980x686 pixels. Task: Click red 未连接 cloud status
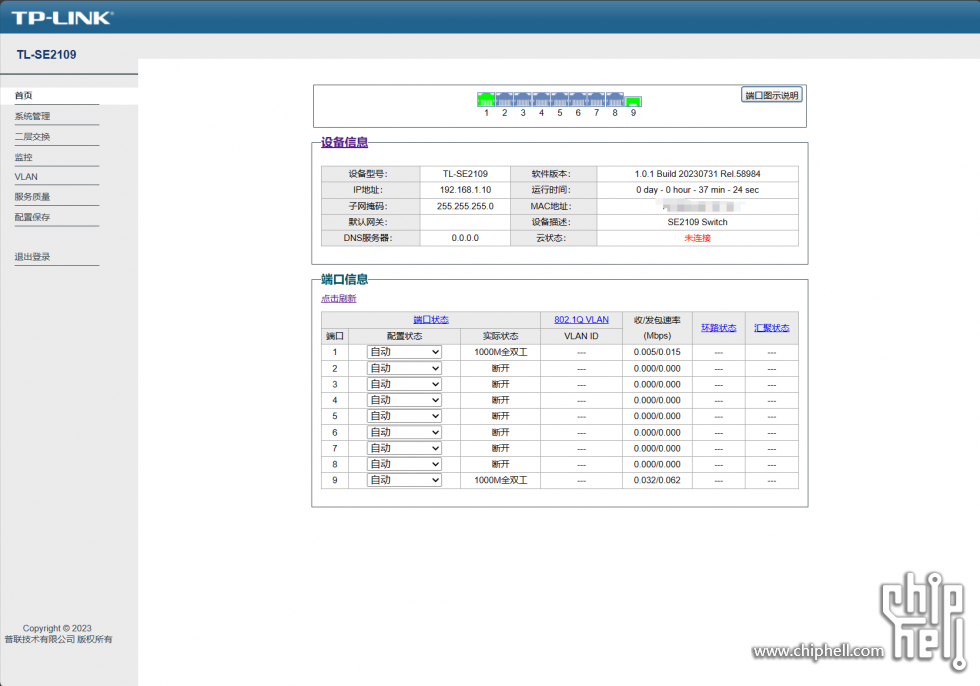tap(698, 238)
